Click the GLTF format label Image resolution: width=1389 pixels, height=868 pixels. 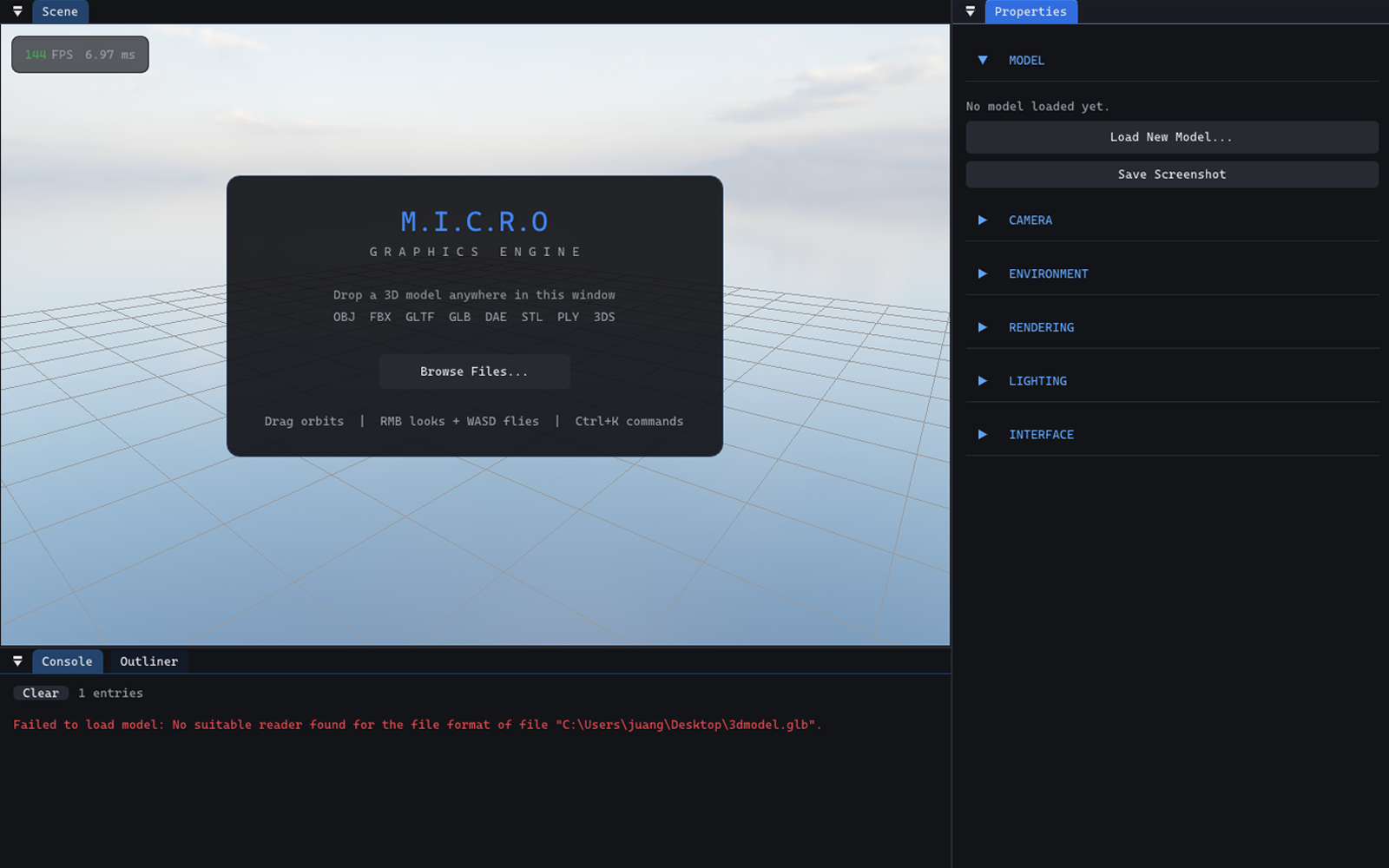point(419,317)
